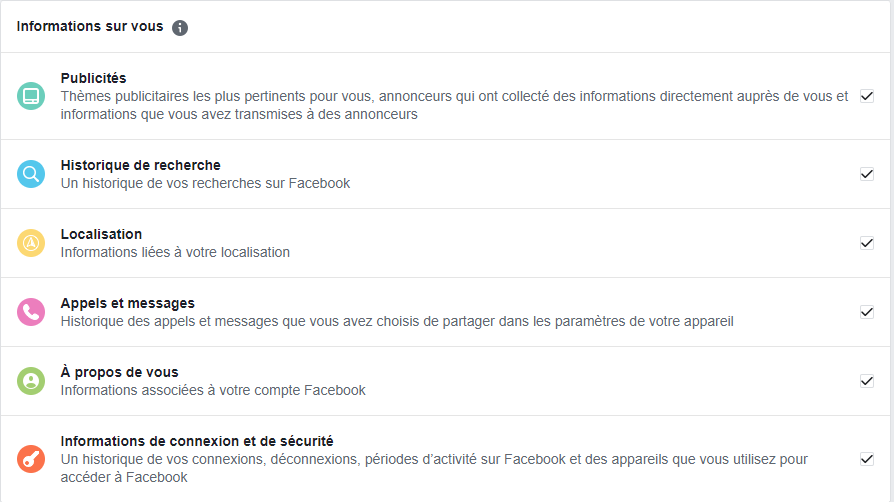Click Informations de connexion et de sécurité title
894x502 pixels.
pyautogui.click(x=197, y=441)
